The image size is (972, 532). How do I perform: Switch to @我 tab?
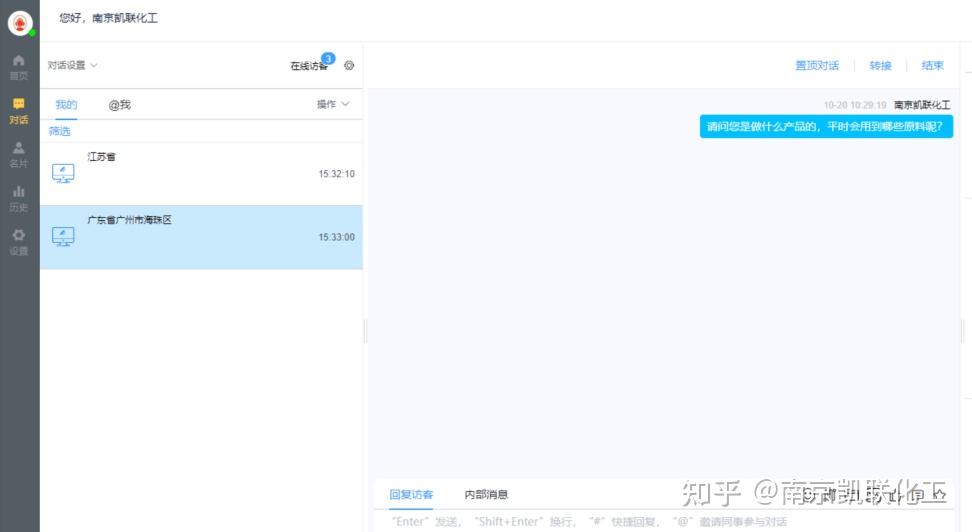120,104
